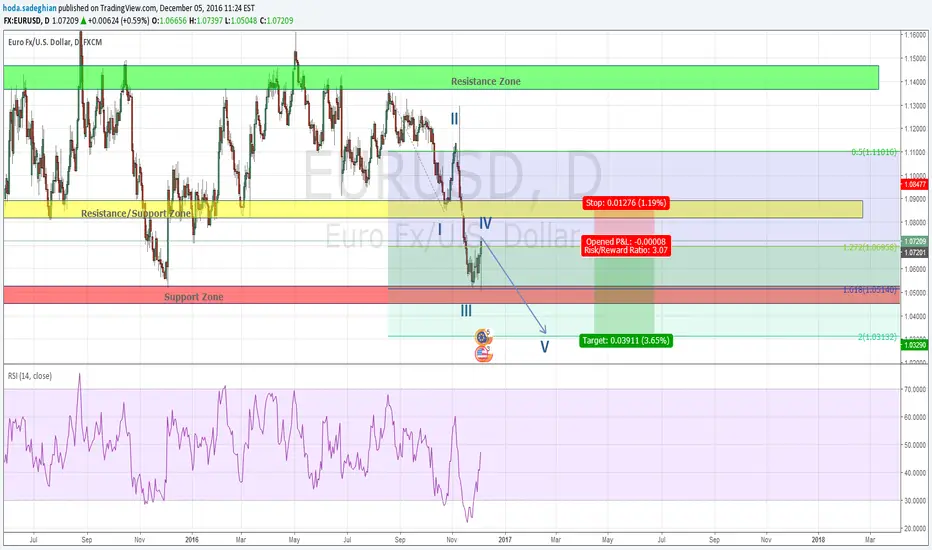Click the RSI (14, close) indicator label
The width and height of the screenshot is (932, 550).
point(30,376)
